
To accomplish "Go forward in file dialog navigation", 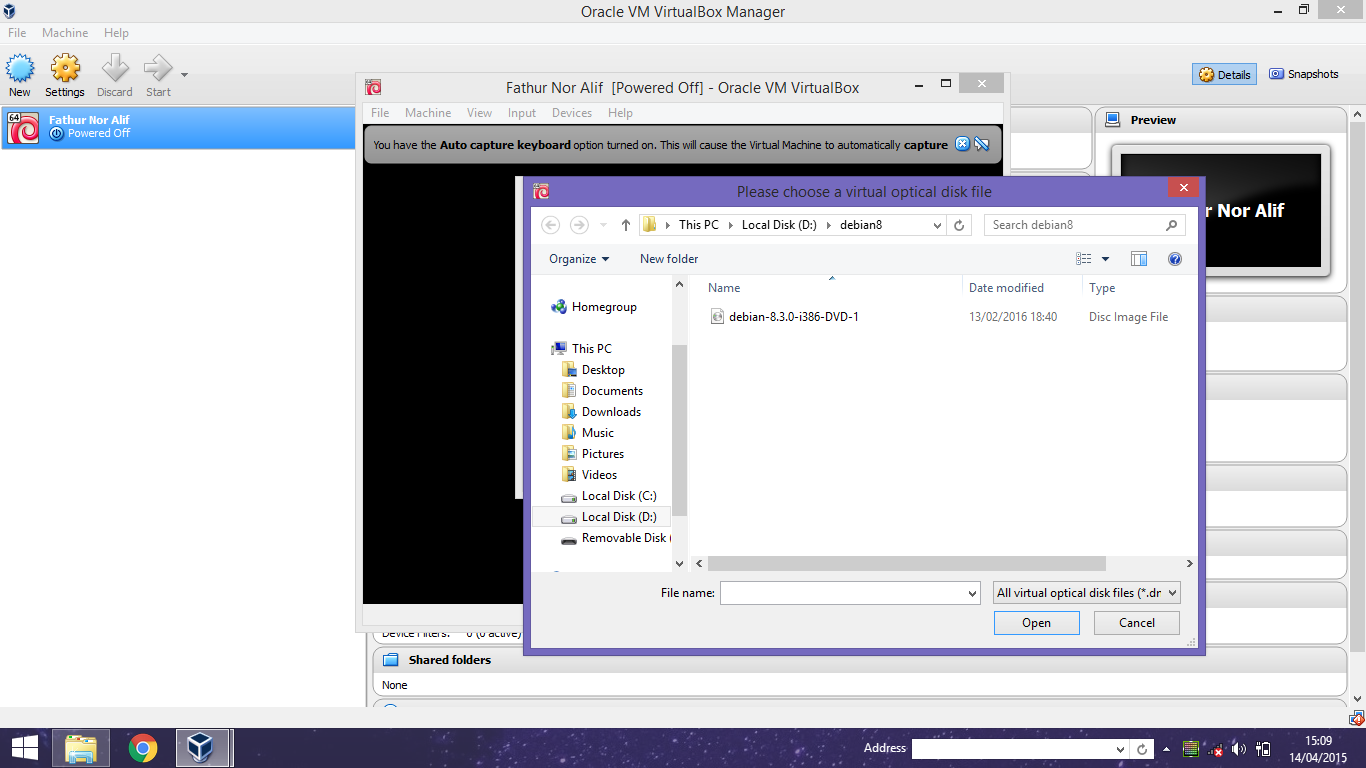I will coord(579,225).
